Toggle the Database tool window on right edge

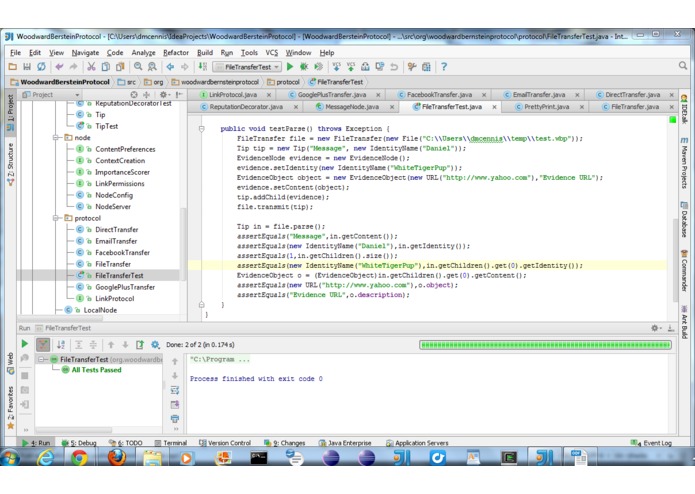[x=684, y=219]
